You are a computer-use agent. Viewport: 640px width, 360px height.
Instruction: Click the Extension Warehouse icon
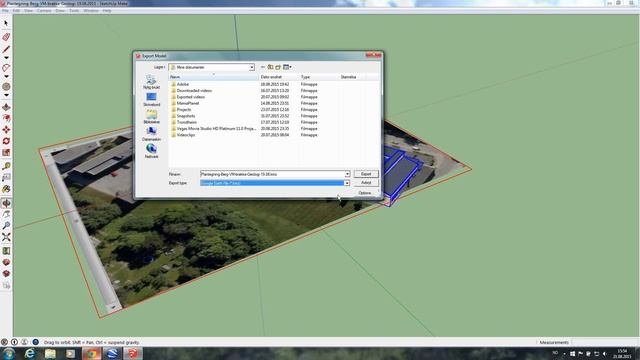coord(6,273)
